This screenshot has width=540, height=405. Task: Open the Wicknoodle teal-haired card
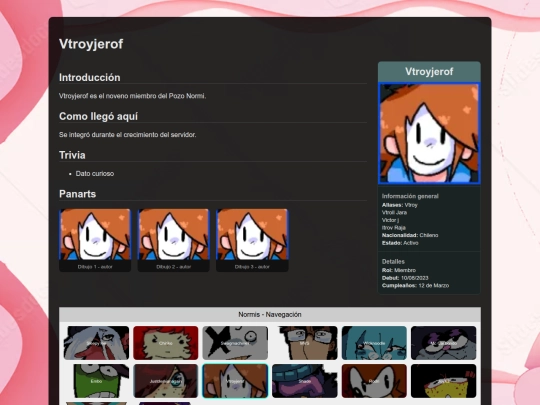[374, 343]
